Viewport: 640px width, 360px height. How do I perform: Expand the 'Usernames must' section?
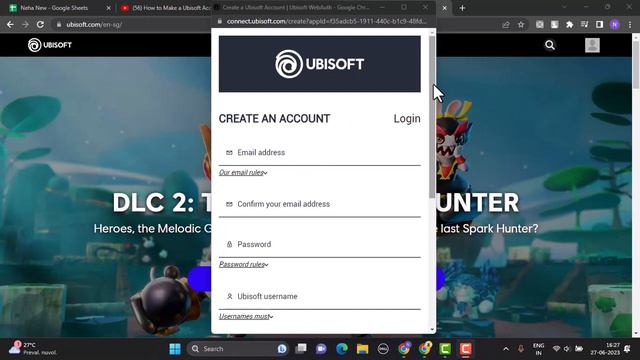click(246, 316)
